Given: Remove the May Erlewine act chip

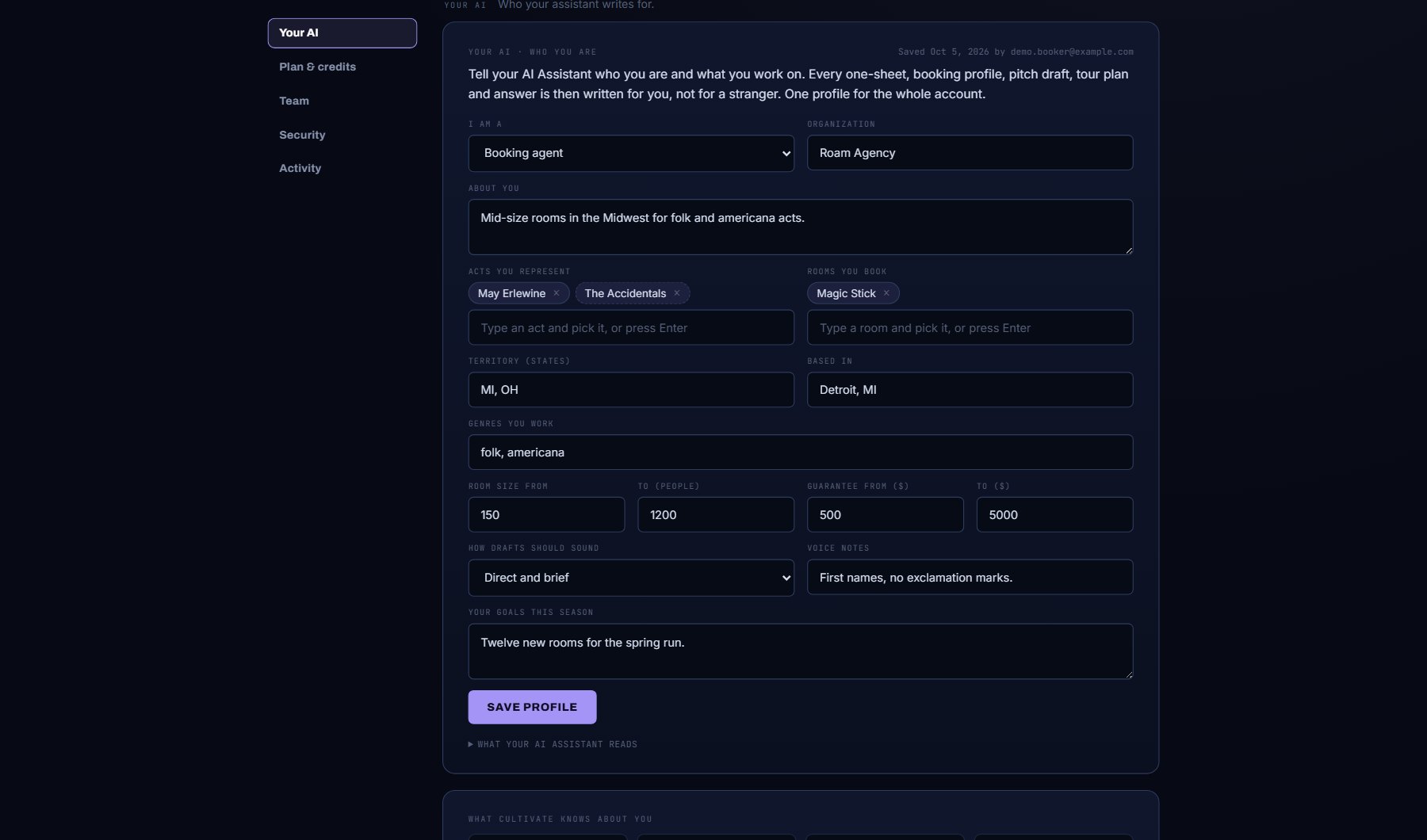Looking at the screenshot, I should coord(557,293).
